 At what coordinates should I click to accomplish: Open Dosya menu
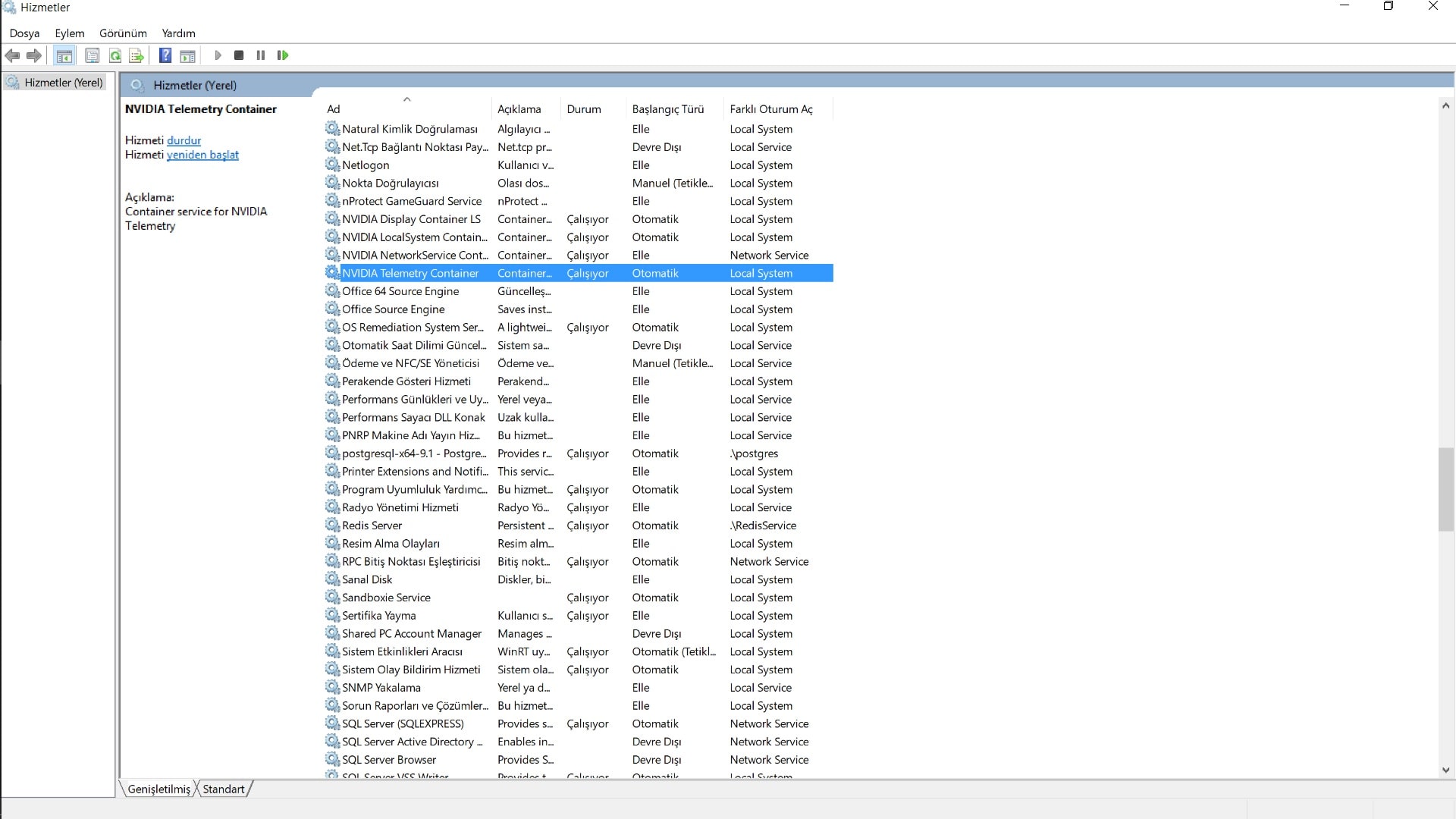tap(24, 33)
